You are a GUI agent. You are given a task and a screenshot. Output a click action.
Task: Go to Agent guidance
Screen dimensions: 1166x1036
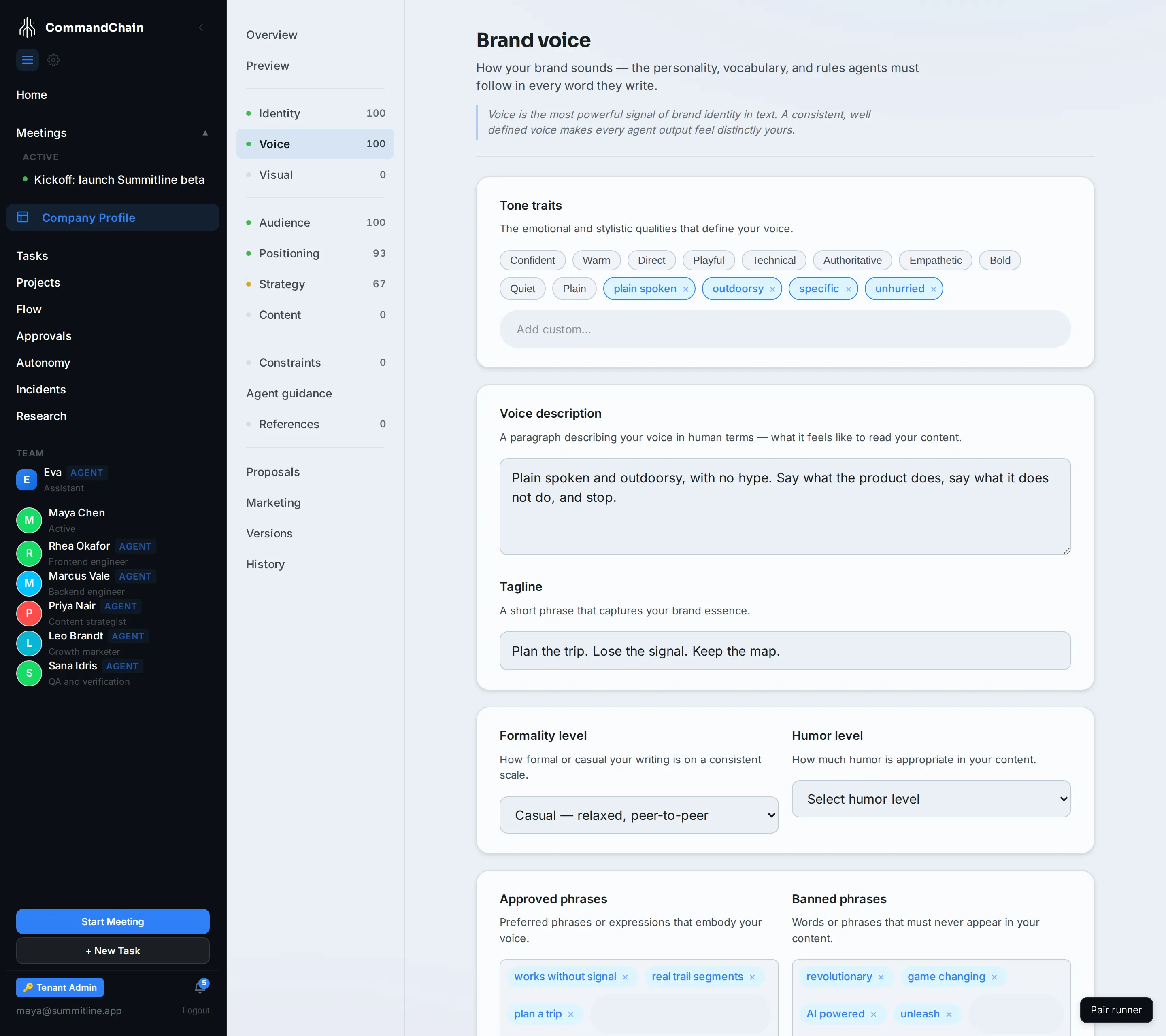(x=289, y=393)
